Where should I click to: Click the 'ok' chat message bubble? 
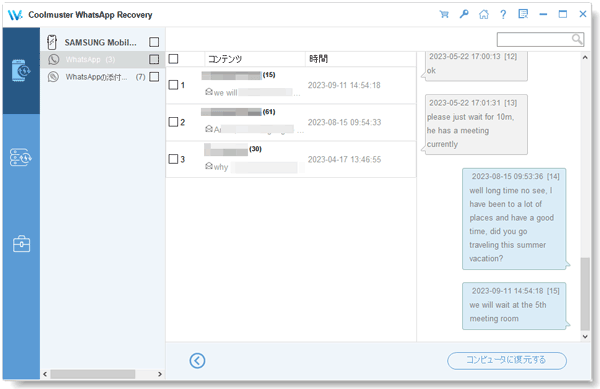tap(476, 66)
